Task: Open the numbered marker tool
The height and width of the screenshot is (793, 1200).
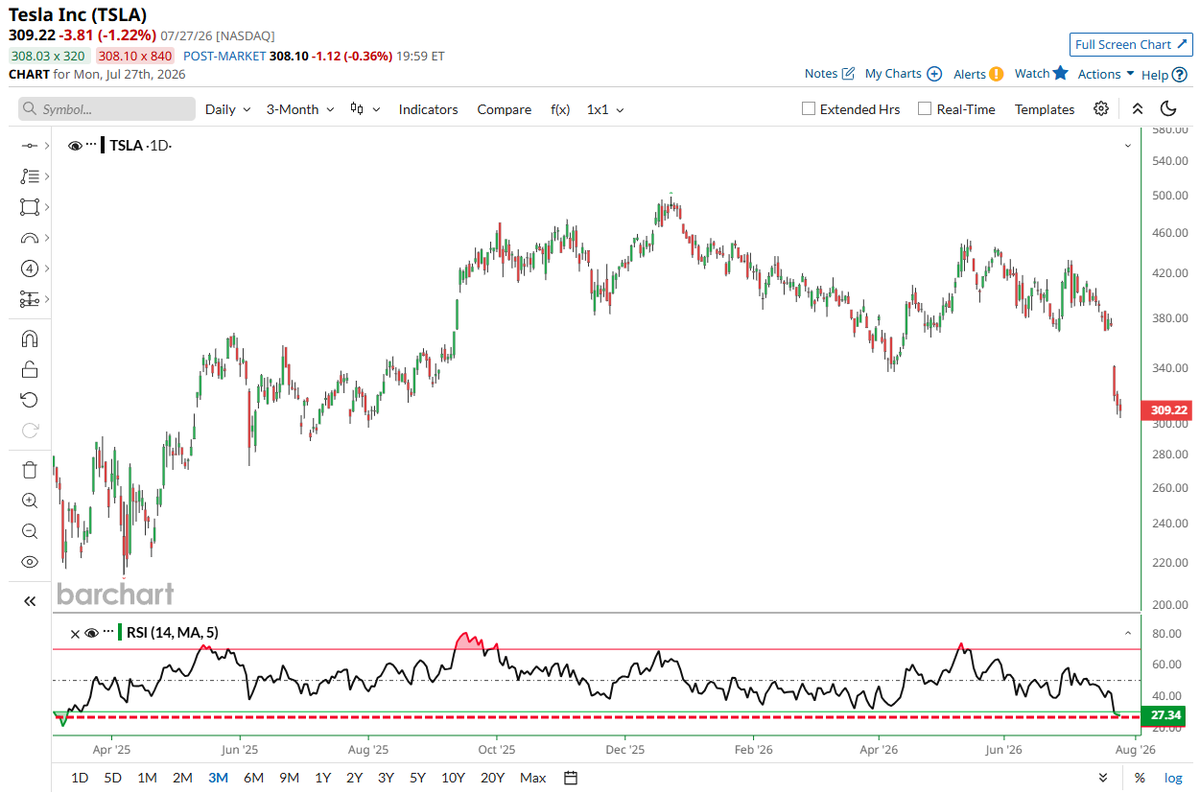Action: pyautogui.click(x=29, y=269)
